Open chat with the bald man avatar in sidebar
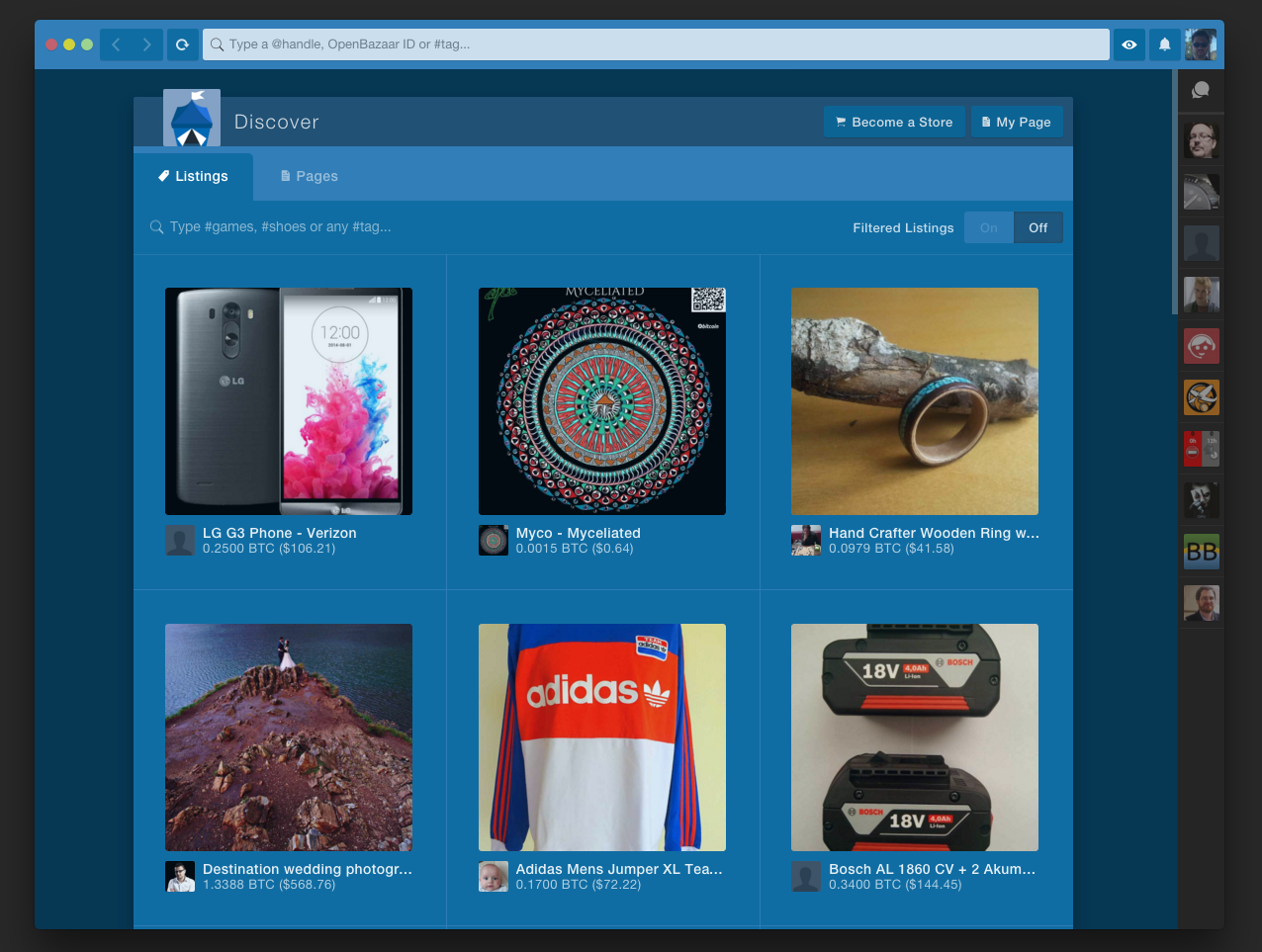 (x=1202, y=295)
